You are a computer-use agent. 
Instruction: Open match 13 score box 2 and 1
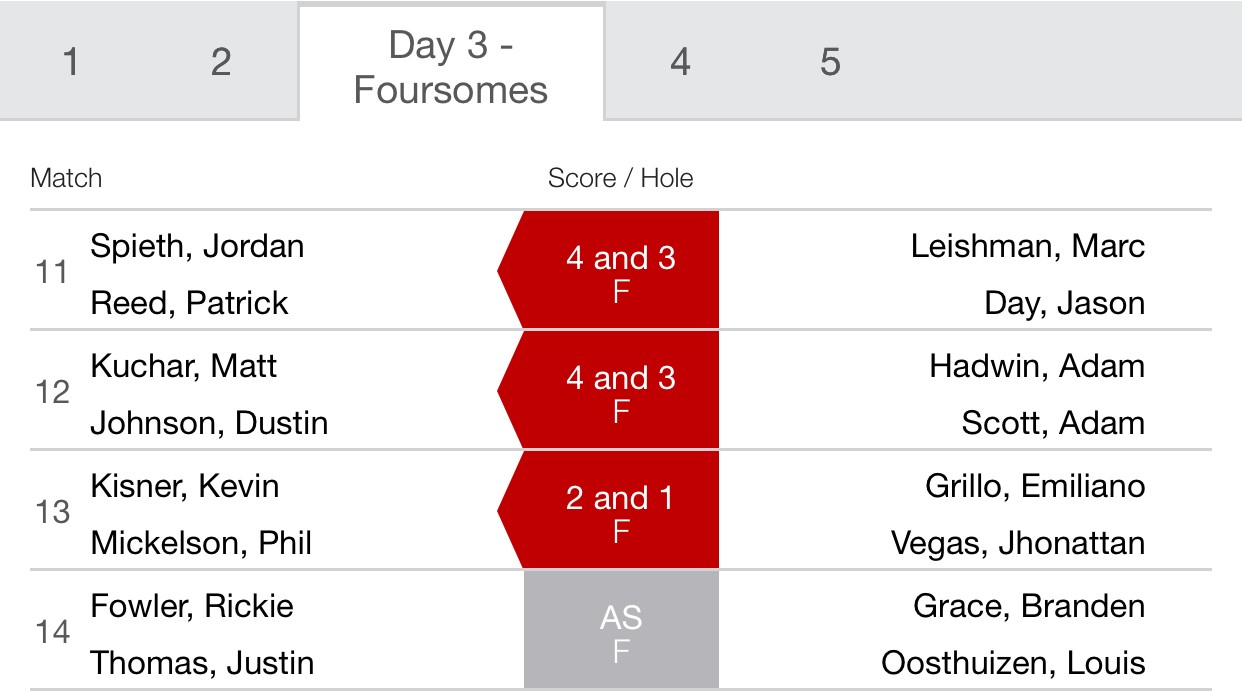609,510
